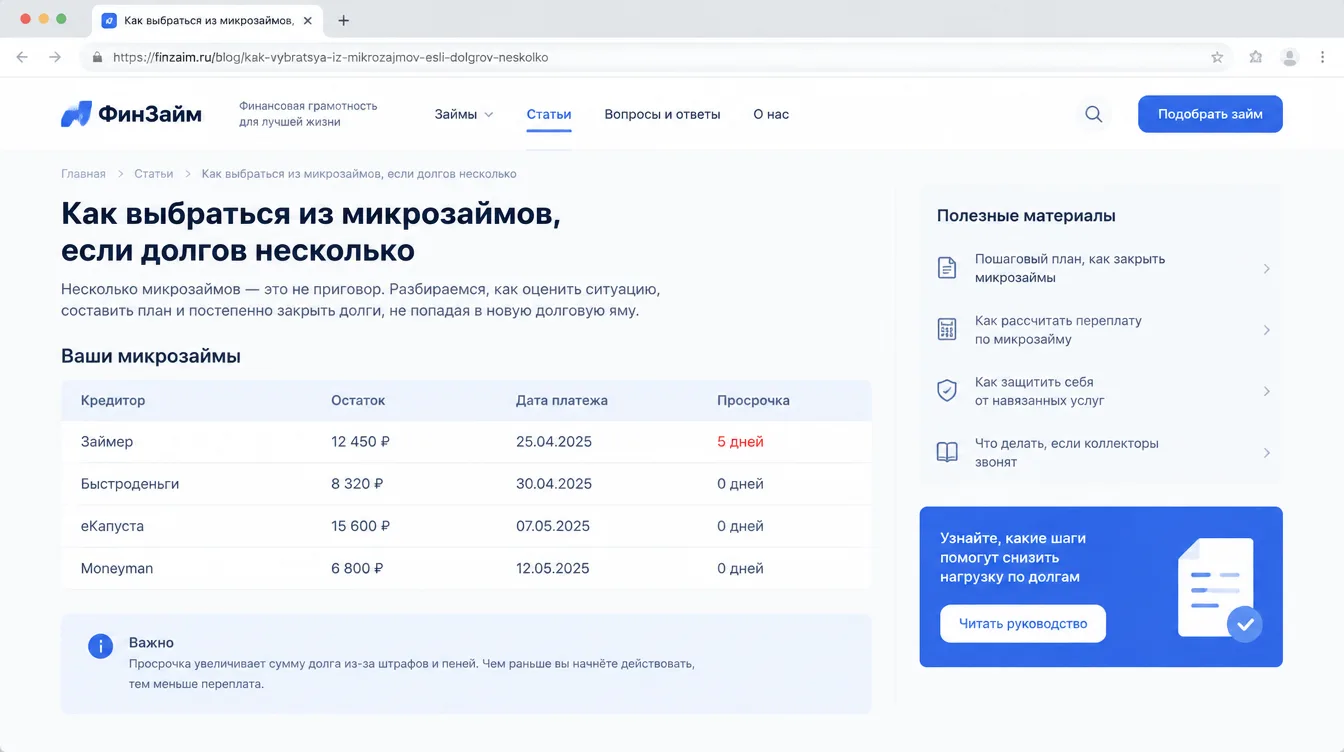1344x752 pixels.
Task: Click the document icon beside Пошаговый план
Action: click(x=946, y=268)
